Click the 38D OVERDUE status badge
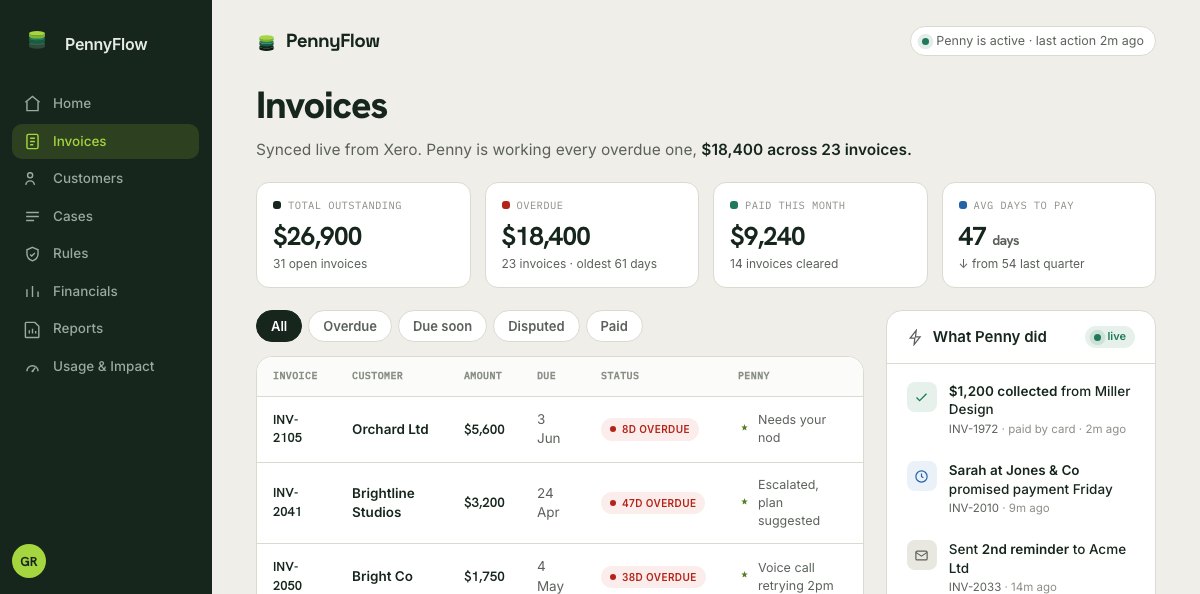This screenshot has width=1200, height=594. point(653,577)
